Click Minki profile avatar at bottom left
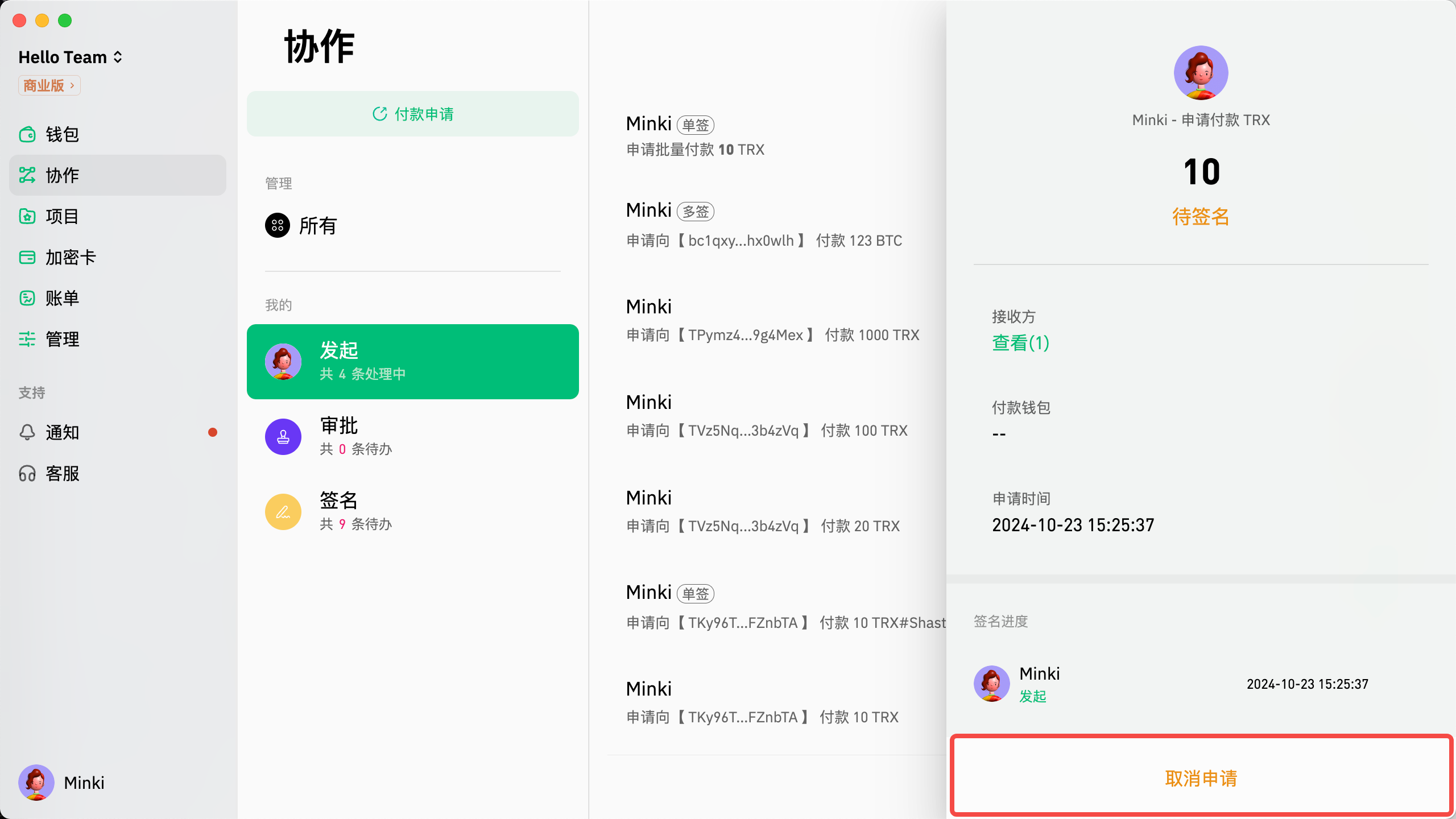This screenshot has height=819, width=1456. pyautogui.click(x=36, y=783)
